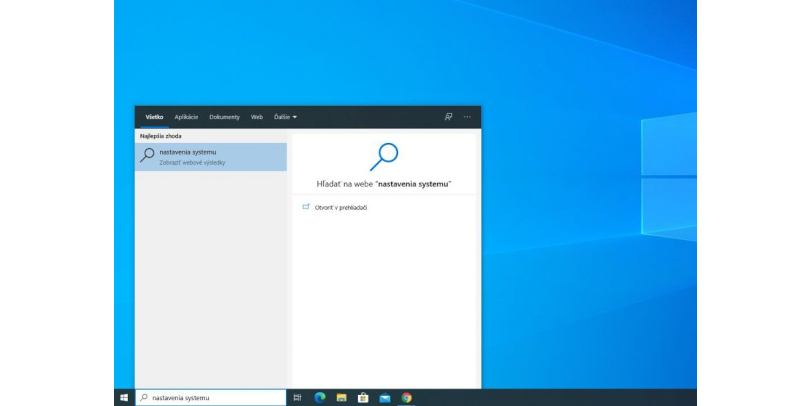Open the Mail app from the taskbar
This screenshot has width=812, height=406.
point(385,397)
